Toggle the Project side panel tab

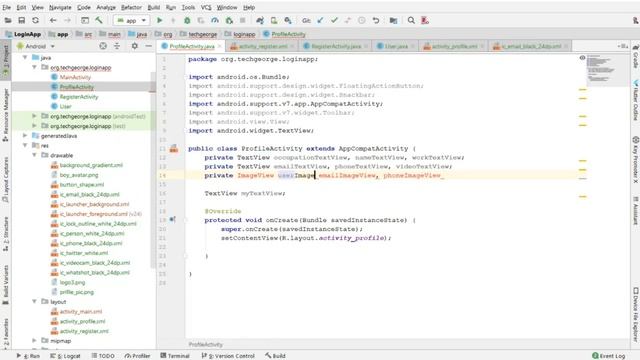click(x=6, y=60)
